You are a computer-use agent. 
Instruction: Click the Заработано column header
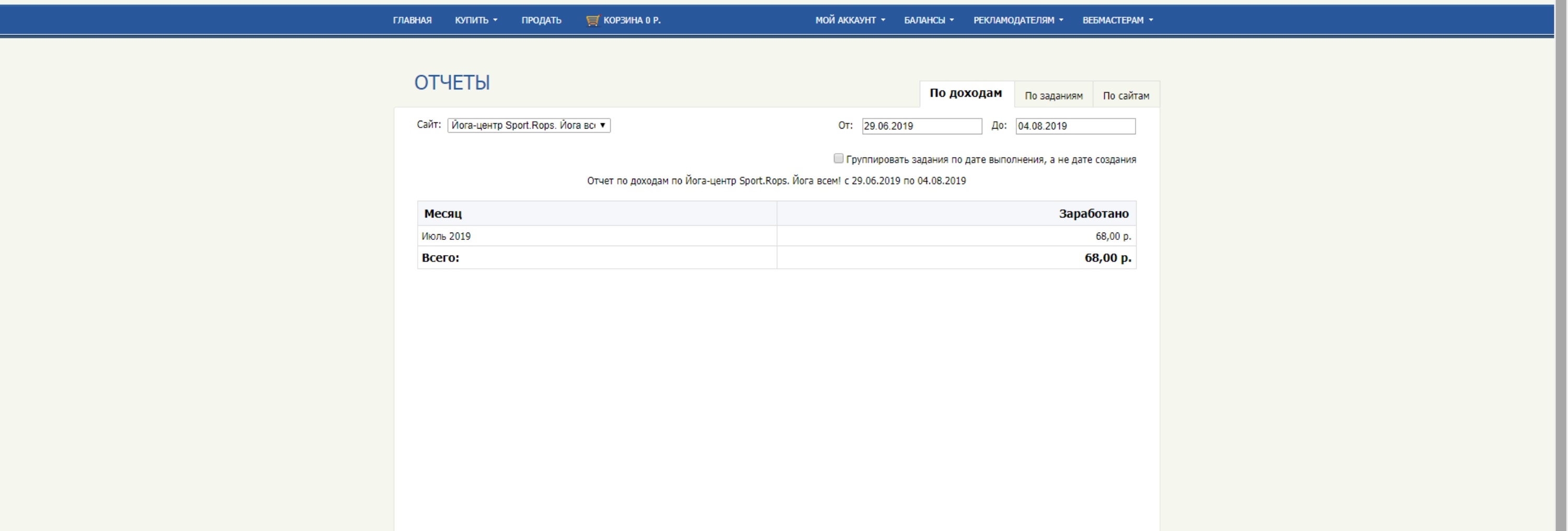(x=956, y=213)
